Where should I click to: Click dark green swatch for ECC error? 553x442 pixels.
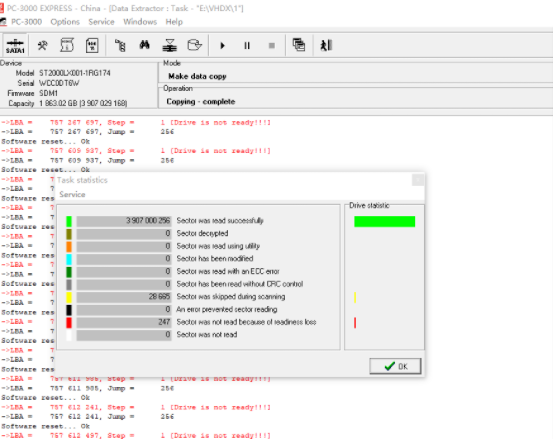[x=69, y=272]
